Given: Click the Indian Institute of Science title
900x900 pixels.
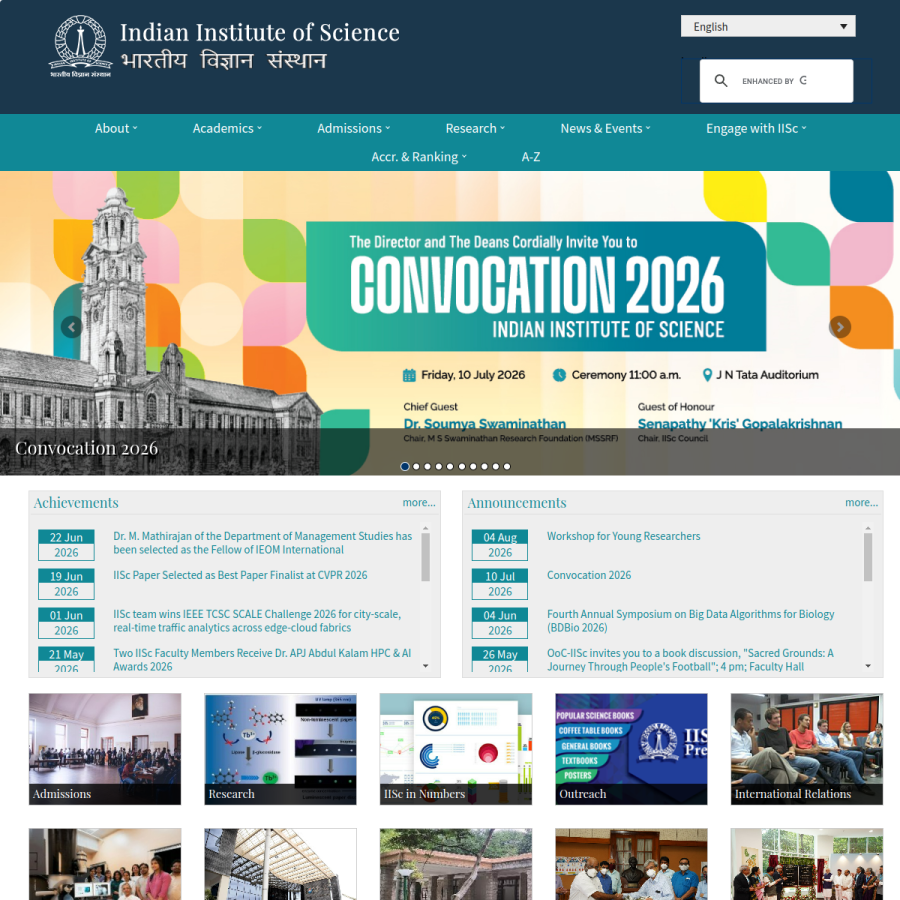Looking at the screenshot, I should pos(259,33).
